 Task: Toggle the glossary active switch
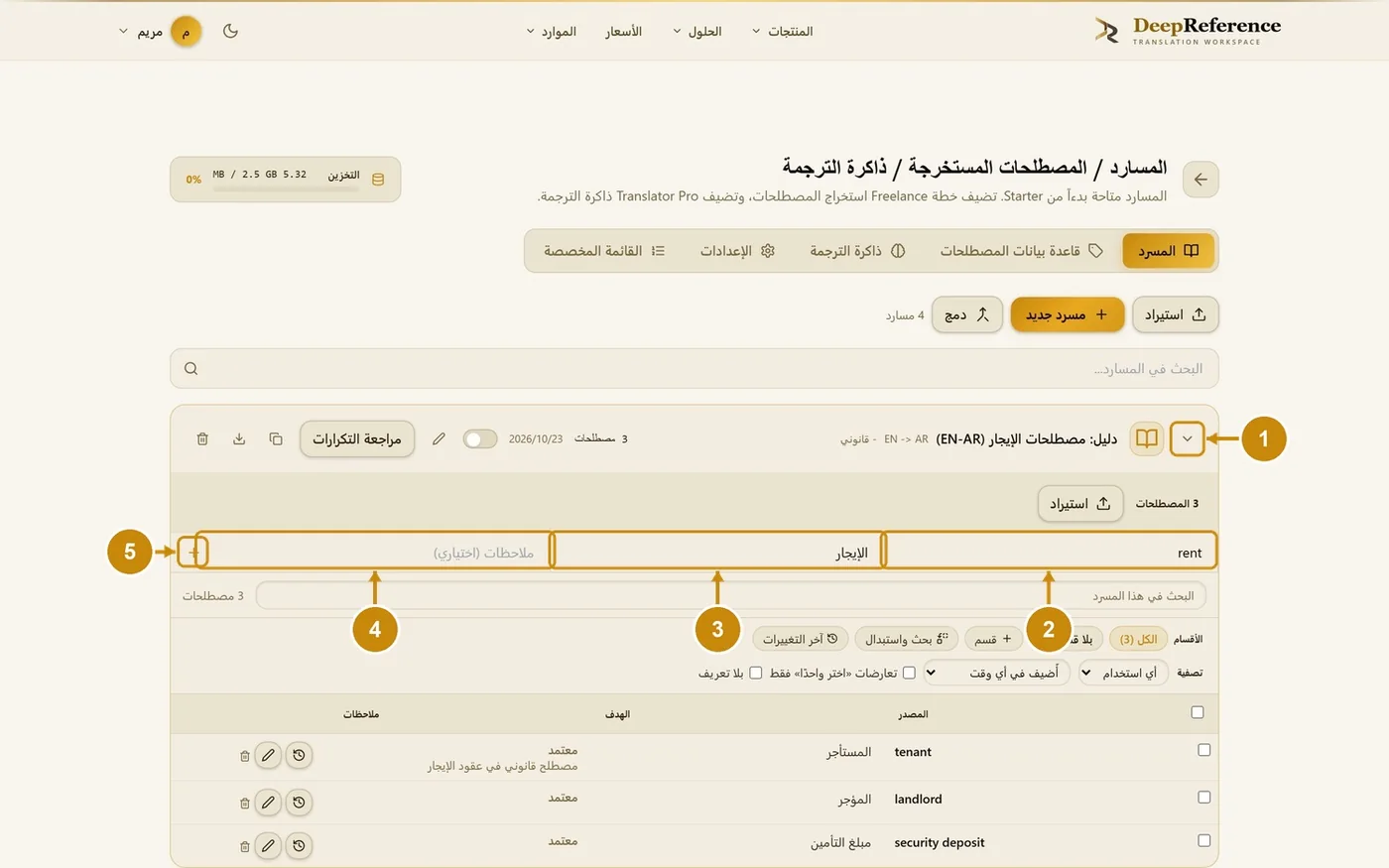480,438
